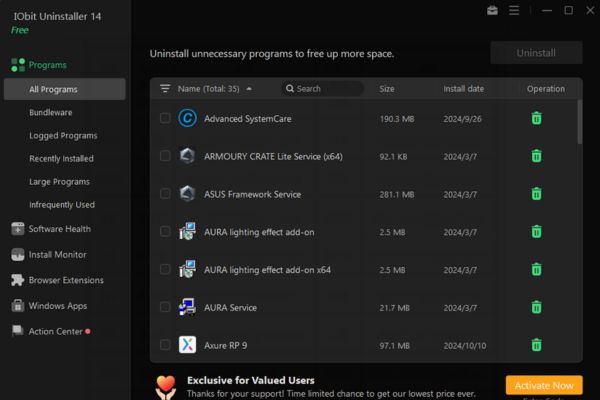Sort programs by Size column

(x=387, y=89)
